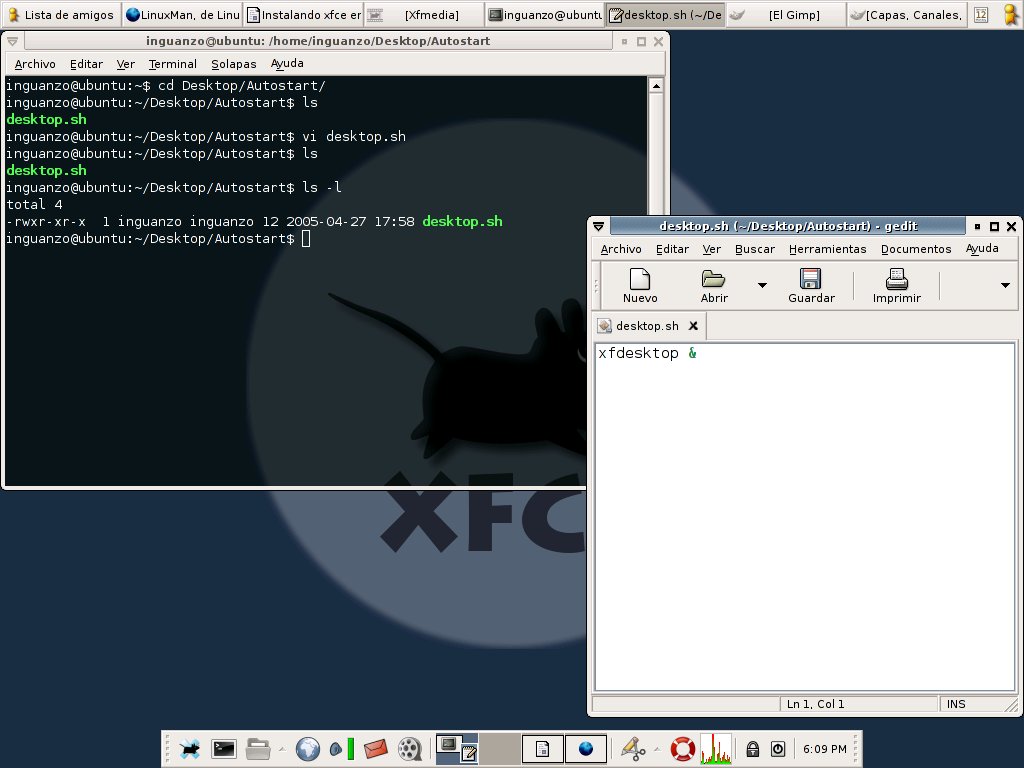Open the Xfce mouse desktop menu in panel
Viewport: 1024px width, 768px height.
(x=190, y=748)
